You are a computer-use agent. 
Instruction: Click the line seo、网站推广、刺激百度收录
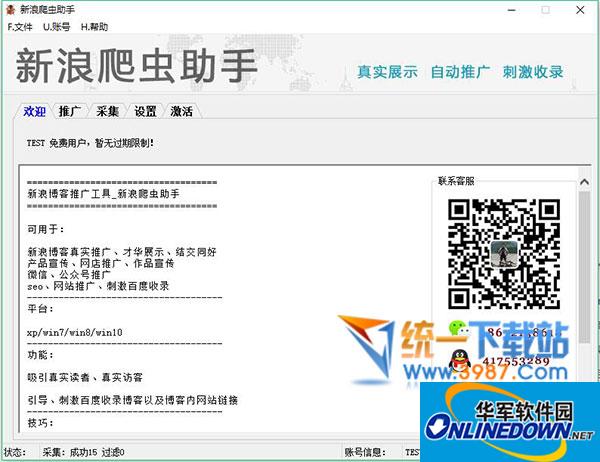[x=98, y=286]
